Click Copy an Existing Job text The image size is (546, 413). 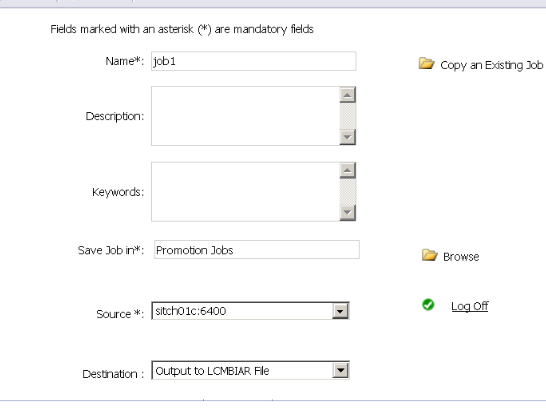coord(491,65)
